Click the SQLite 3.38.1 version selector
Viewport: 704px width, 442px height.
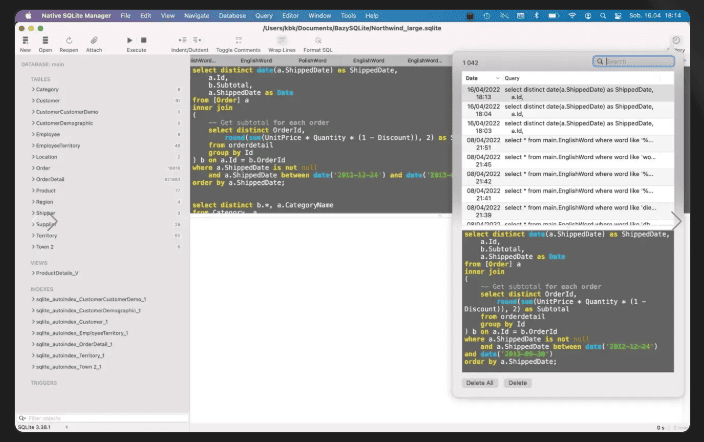click(43, 427)
